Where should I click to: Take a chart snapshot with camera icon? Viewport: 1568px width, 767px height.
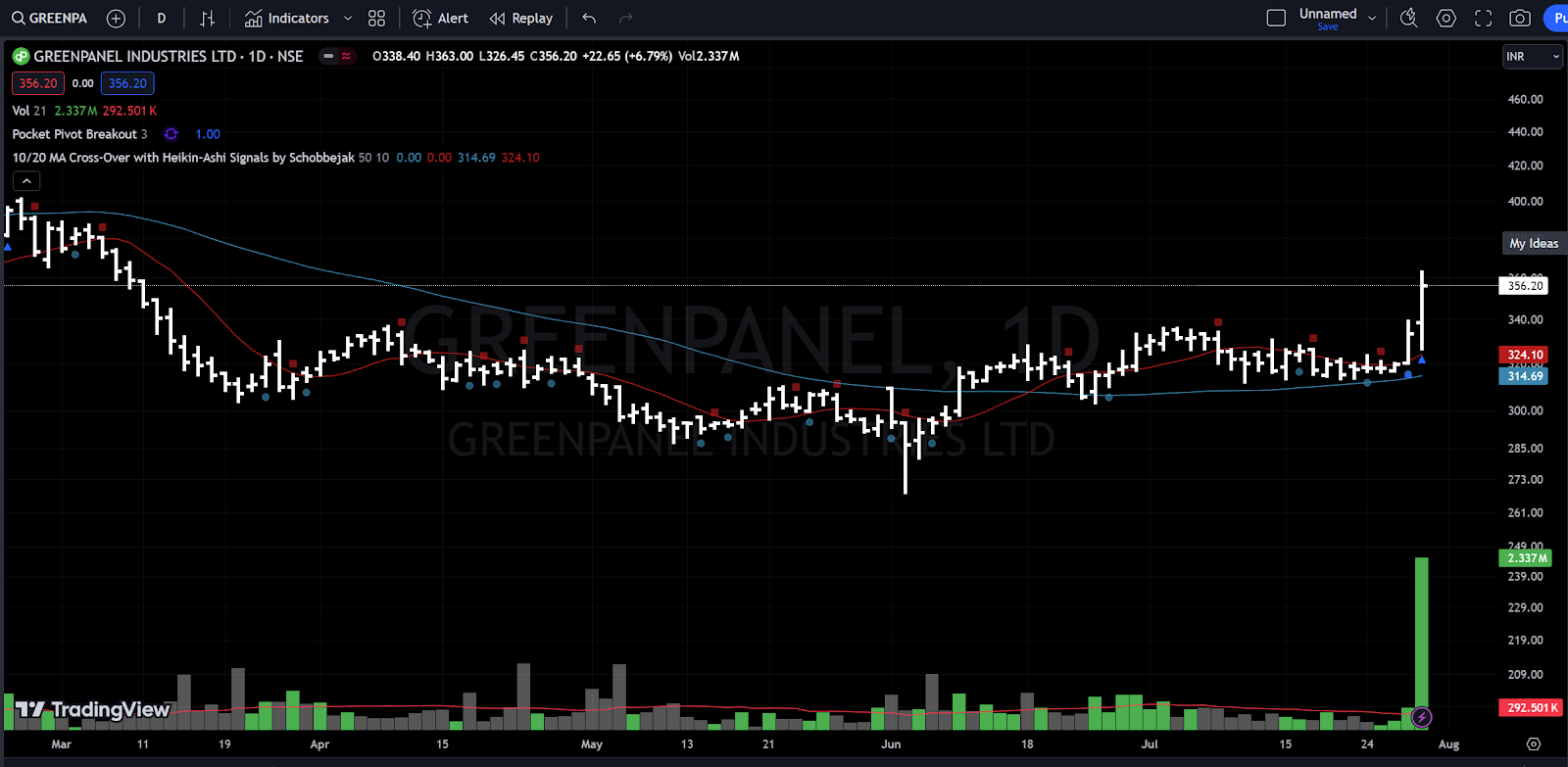click(1520, 18)
